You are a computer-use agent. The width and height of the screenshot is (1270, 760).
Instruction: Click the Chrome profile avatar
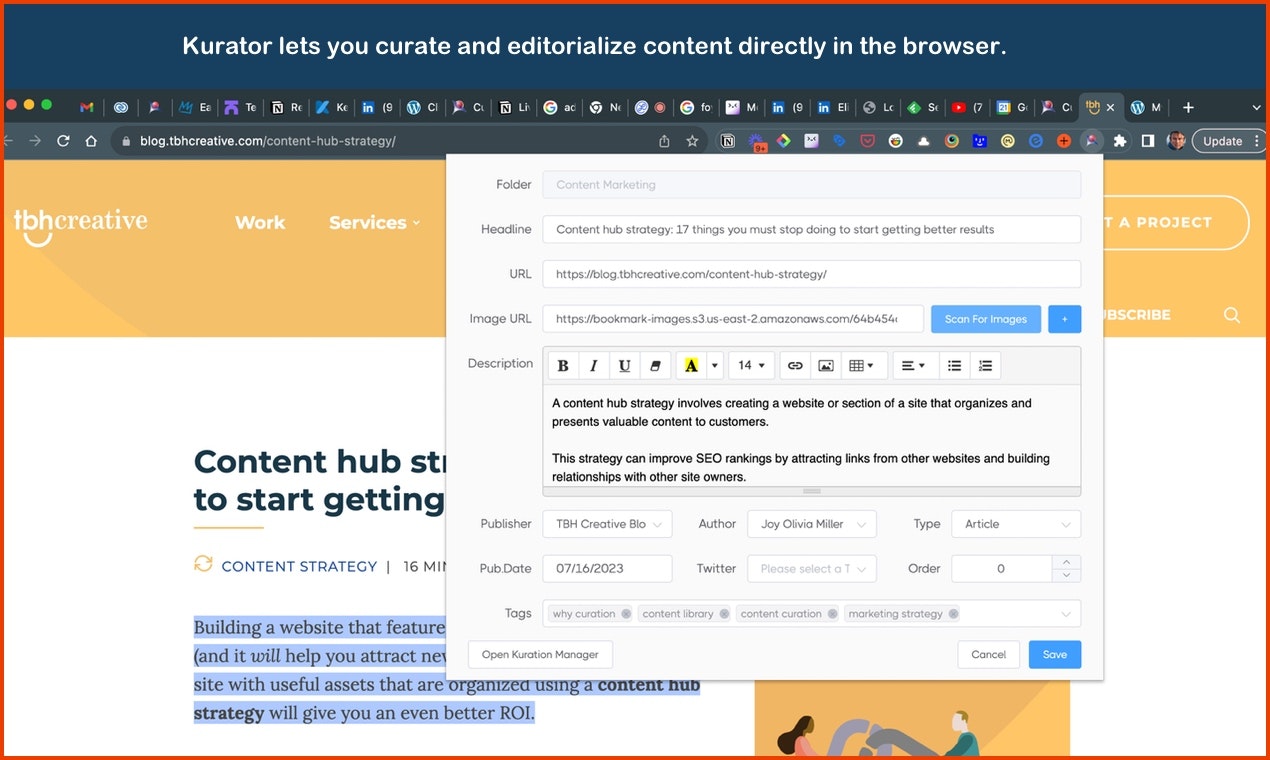point(1176,141)
